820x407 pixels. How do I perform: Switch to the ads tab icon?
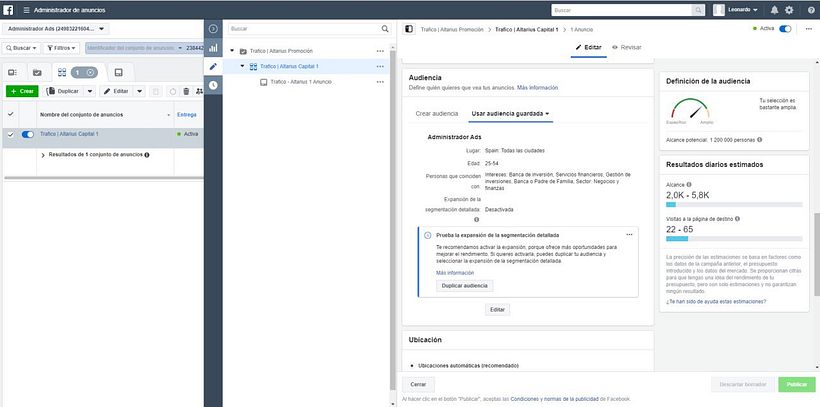click(119, 72)
